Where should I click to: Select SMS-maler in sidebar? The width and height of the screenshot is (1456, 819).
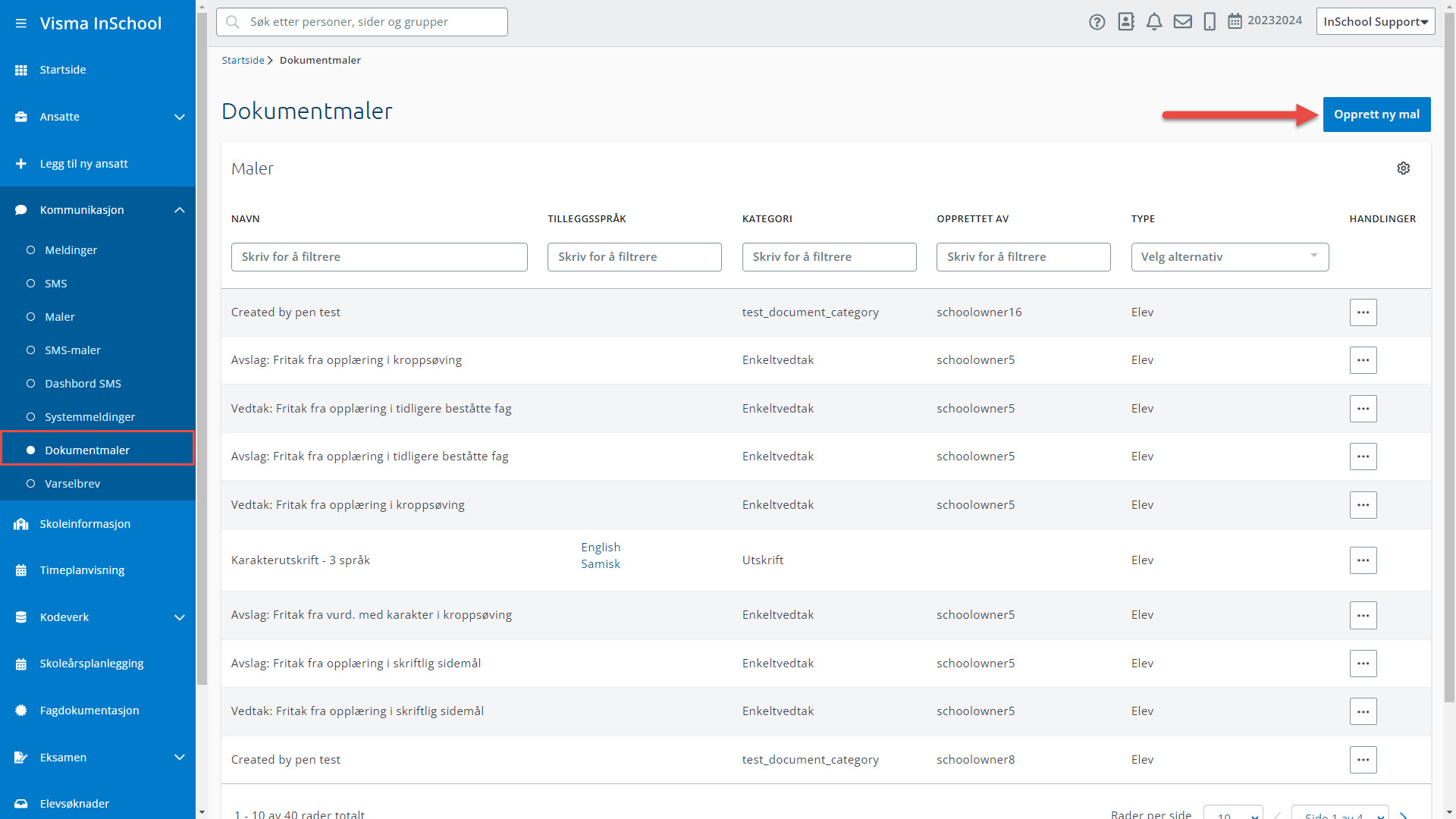(73, 350)
